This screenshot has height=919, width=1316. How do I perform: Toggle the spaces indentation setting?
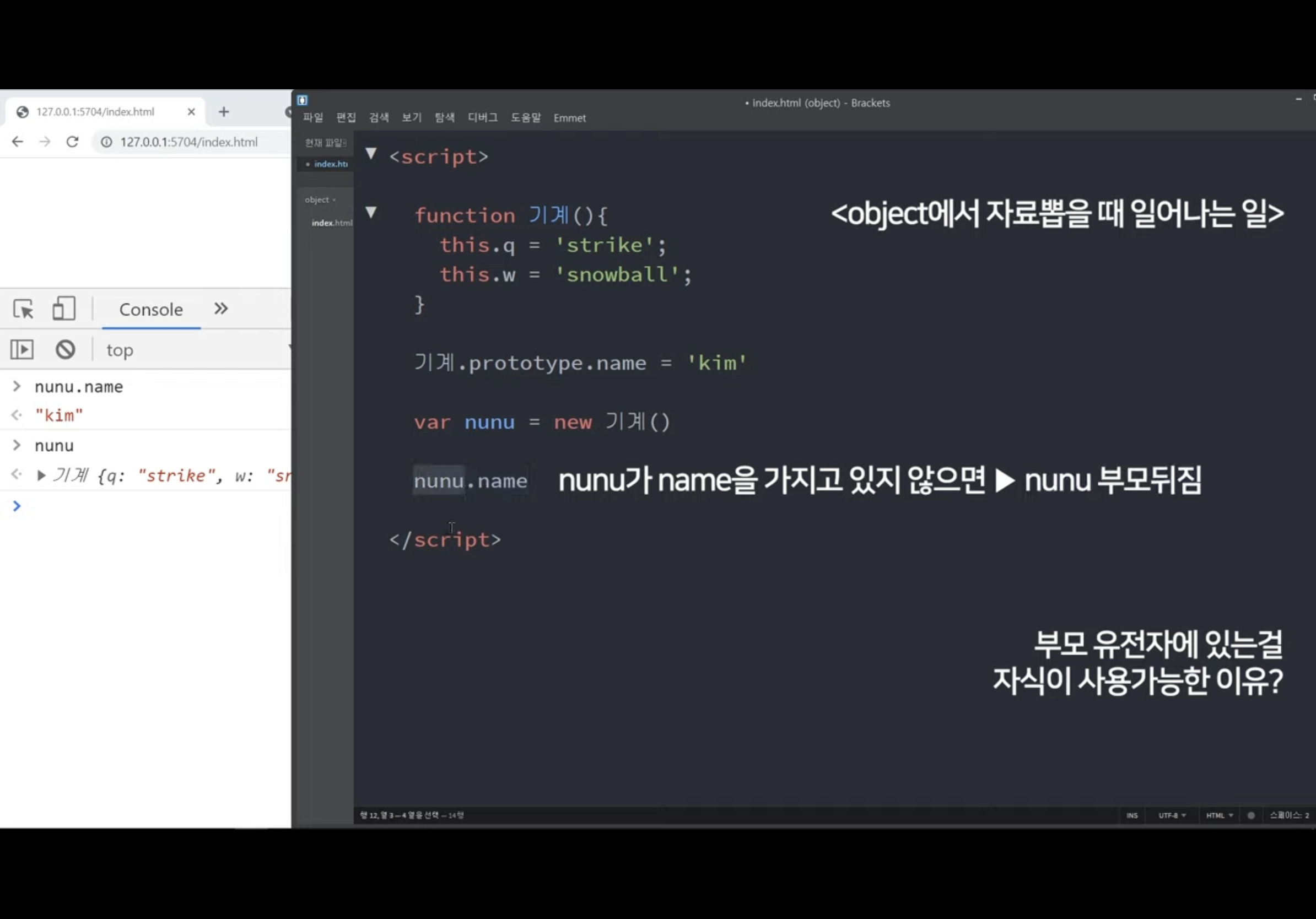tap(1288, 815)
